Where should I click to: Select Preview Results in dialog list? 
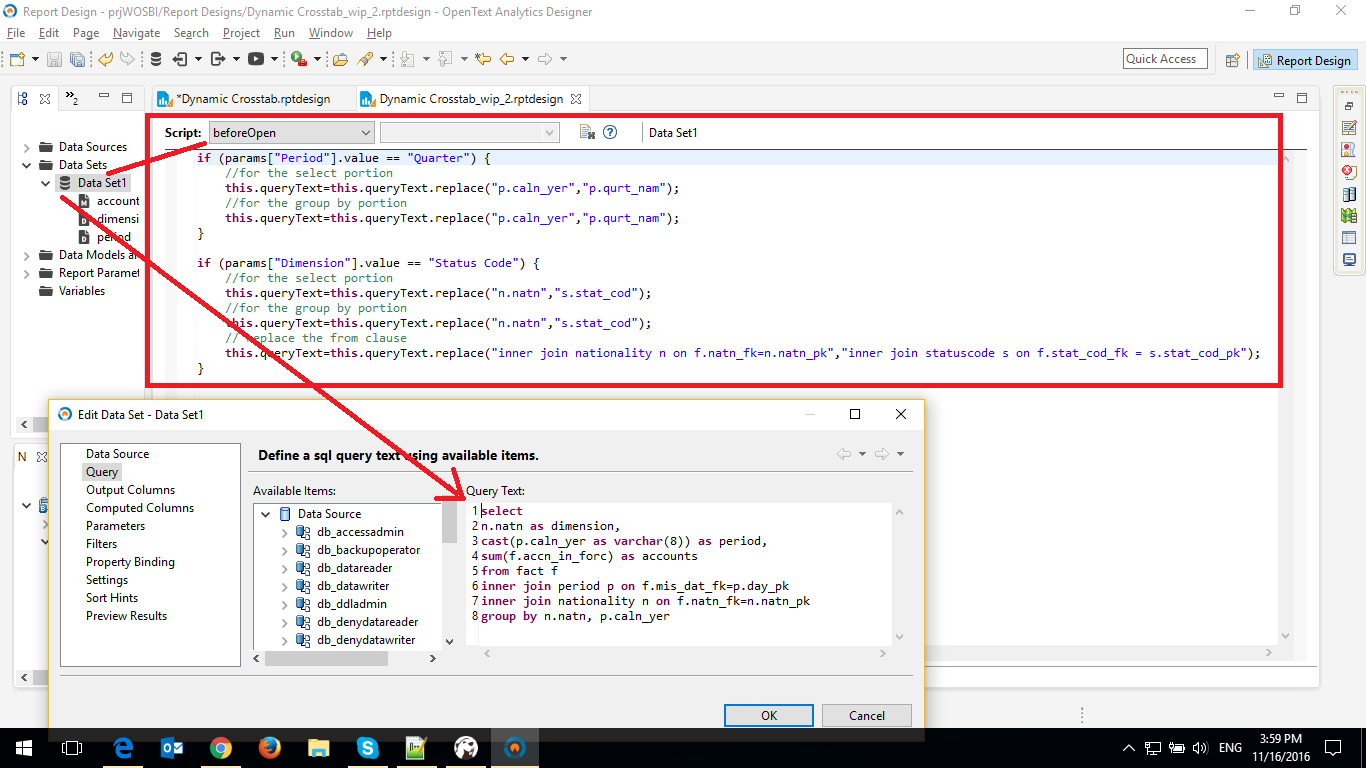coord(126,616)
